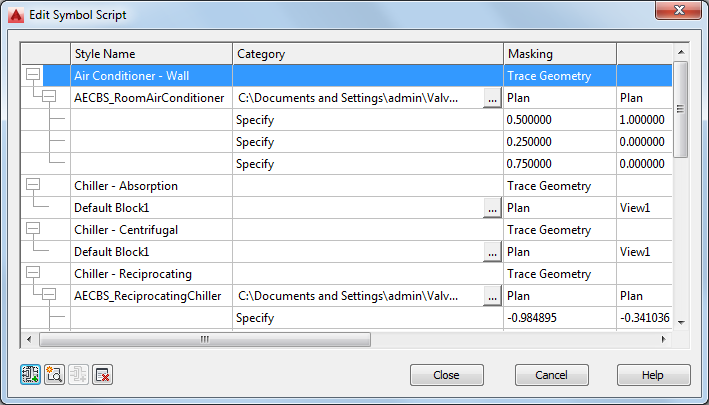Collapse the Chiller - Absorption node

pyautogui.click(x=33, y=184)
